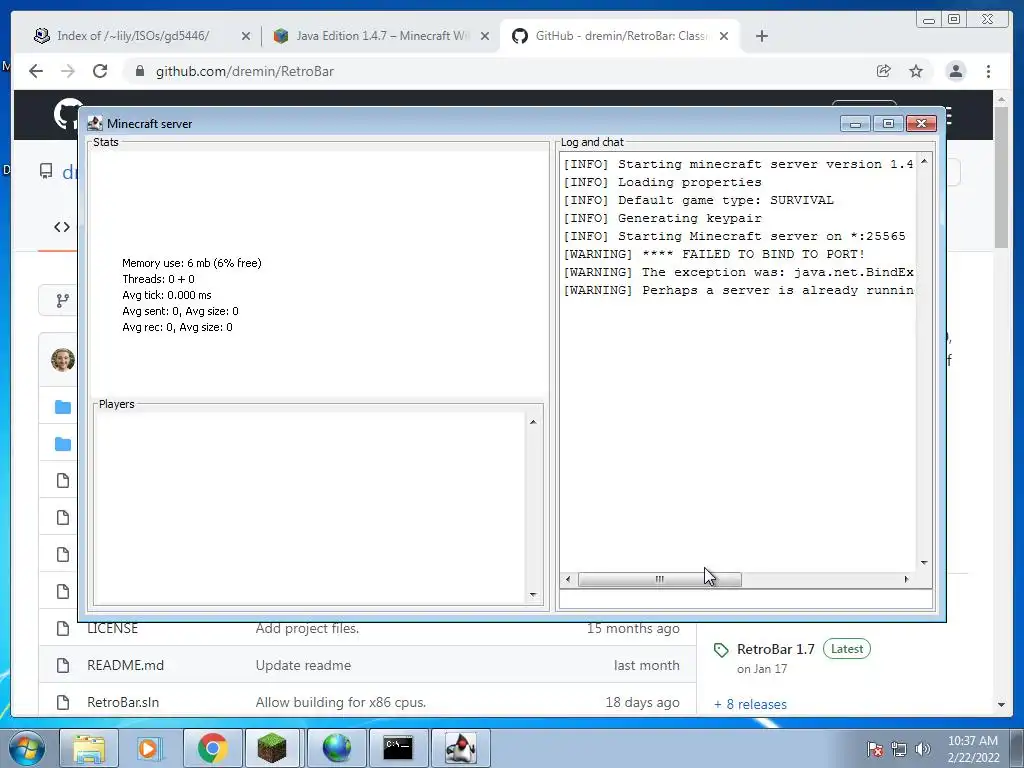Open the RetroBar 1.7 release link
Viewport: 1024px width, 768px height.
pyautogui.click(x=775, y=649)
